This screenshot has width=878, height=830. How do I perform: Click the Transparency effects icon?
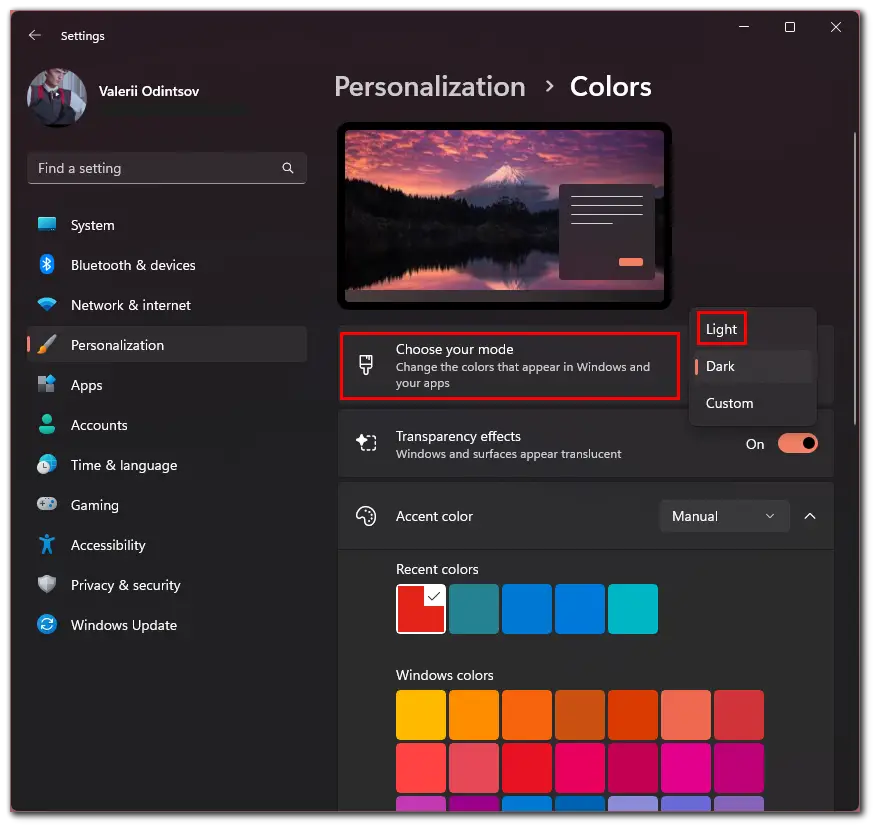(366, 442)
